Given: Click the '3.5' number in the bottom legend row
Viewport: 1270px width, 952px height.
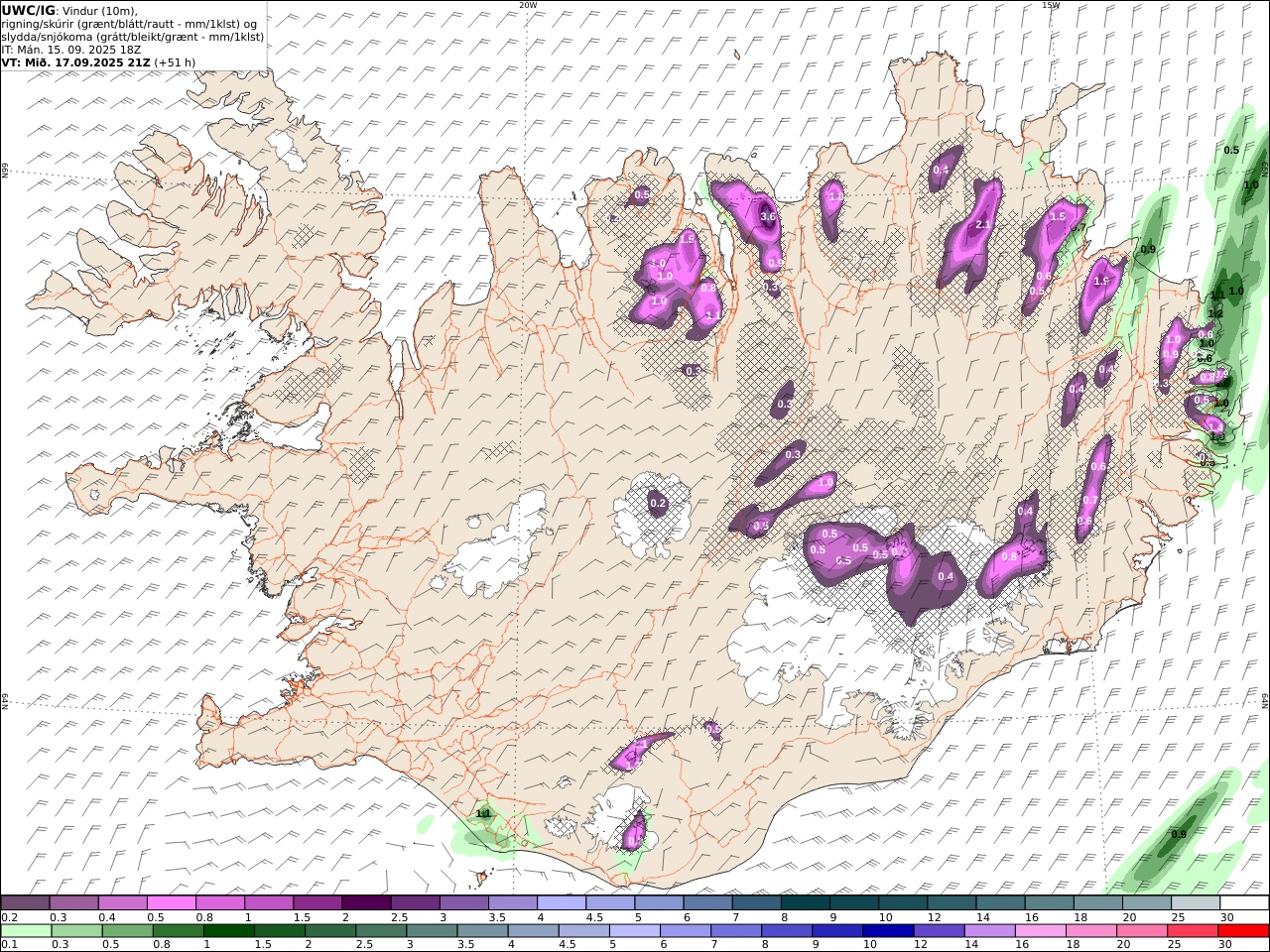Looking at the screenshot, I should (x=464, y=945).
